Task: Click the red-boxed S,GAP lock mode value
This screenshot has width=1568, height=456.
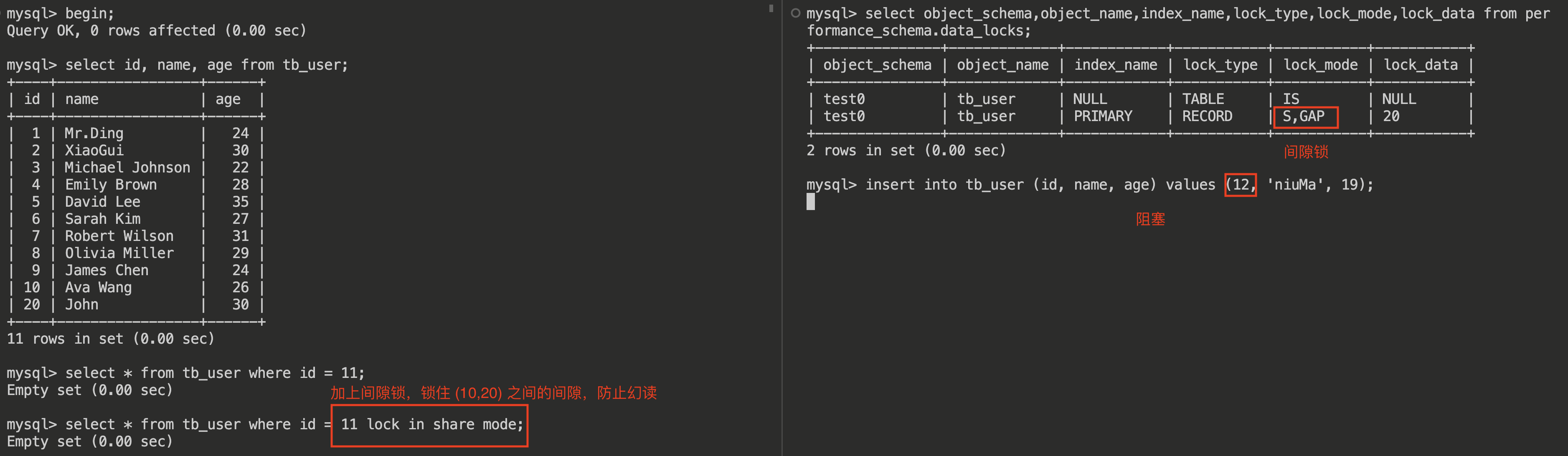Action: coord(1304,117)
